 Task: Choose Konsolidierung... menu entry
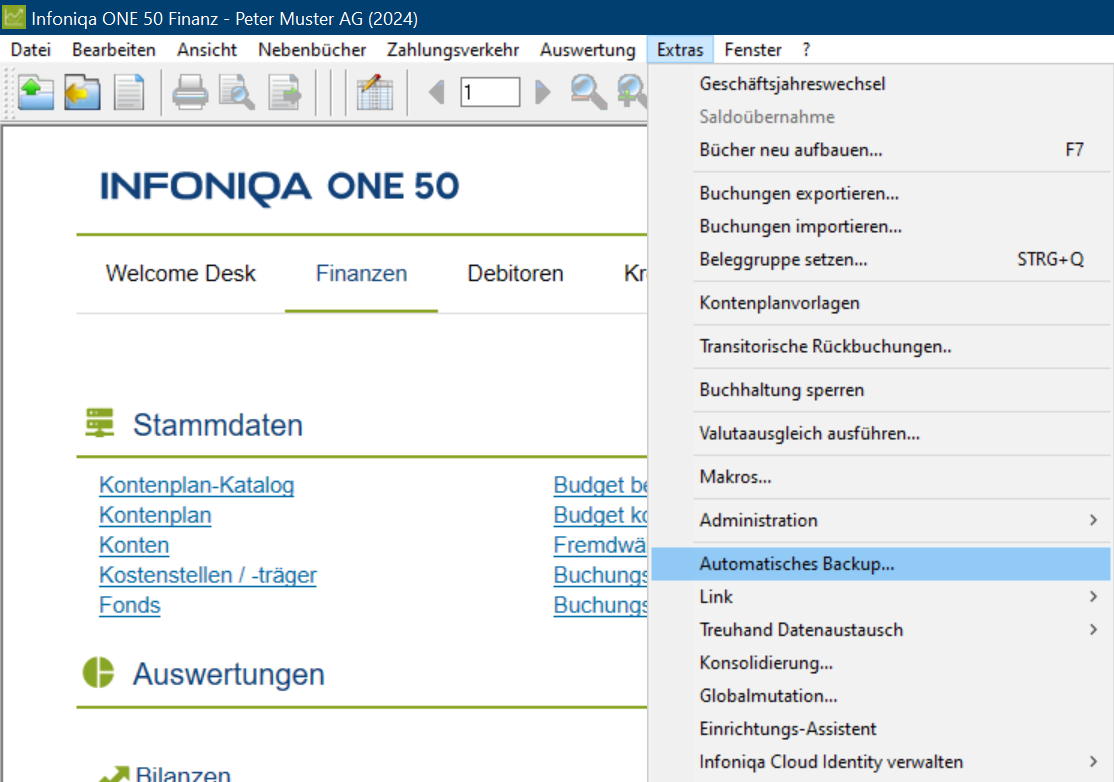[881, 663]
